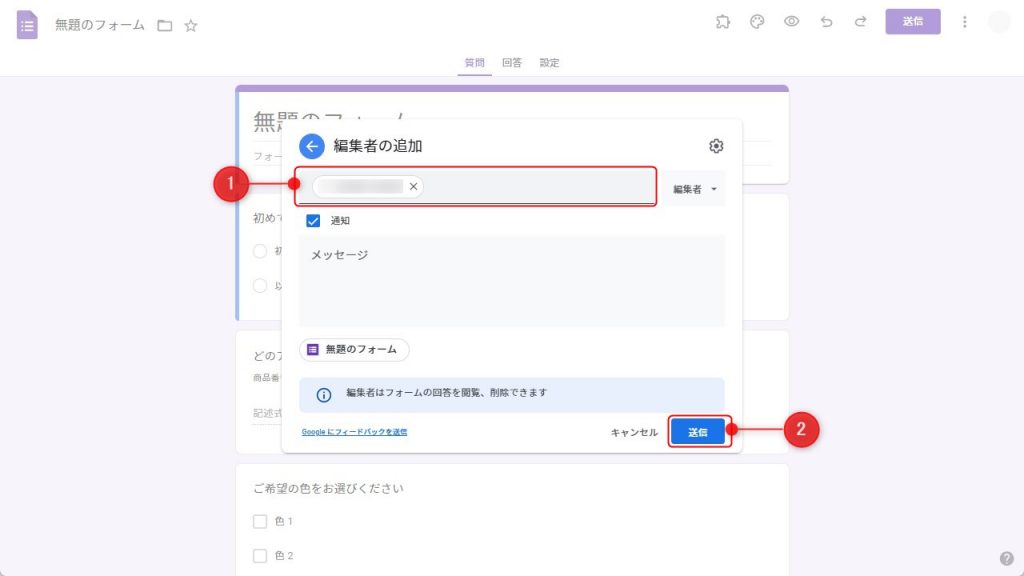
Task: Open share settings gear in dialog
Action: 716,146
